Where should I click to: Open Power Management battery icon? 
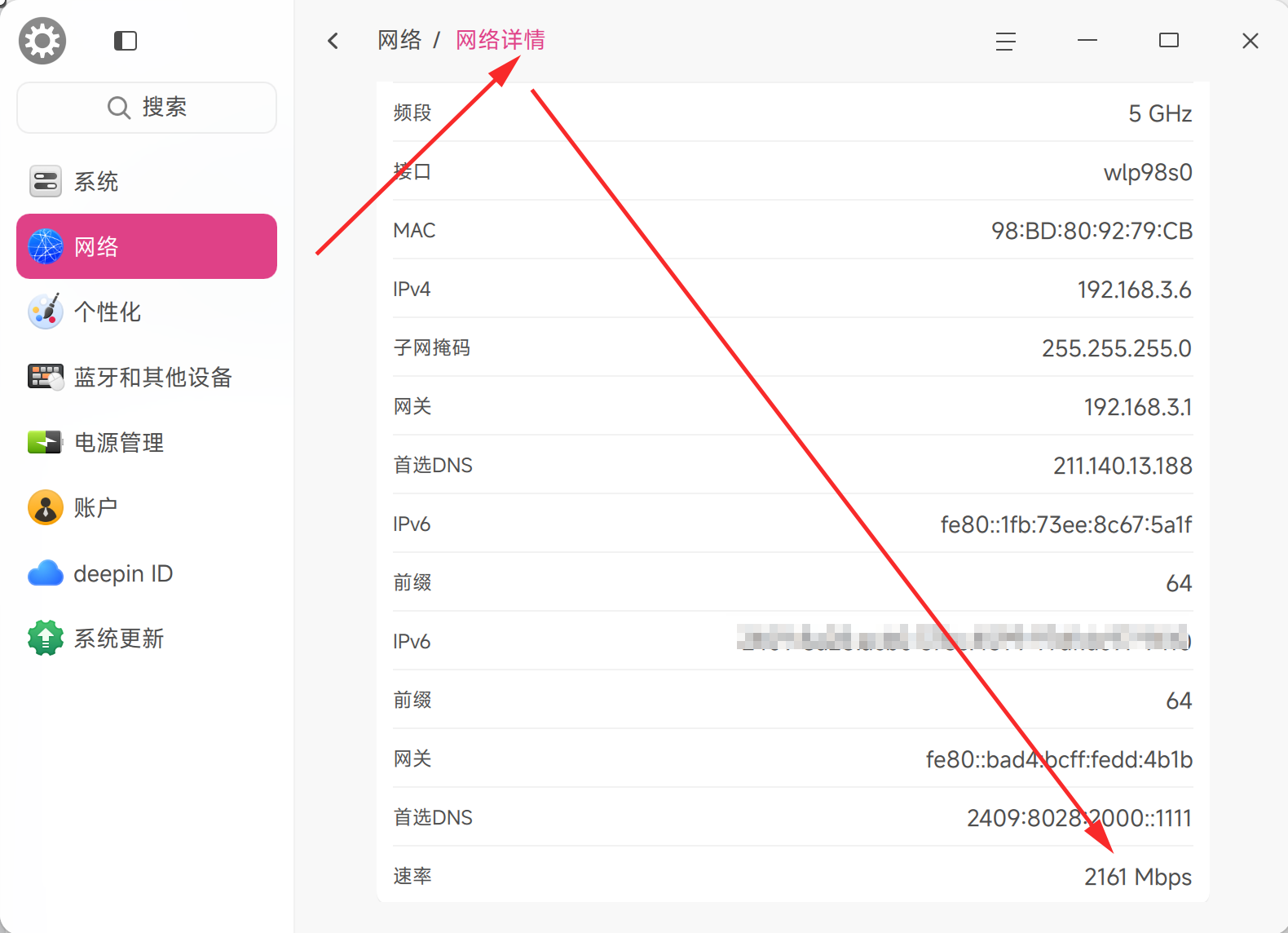tap(46, 442)
